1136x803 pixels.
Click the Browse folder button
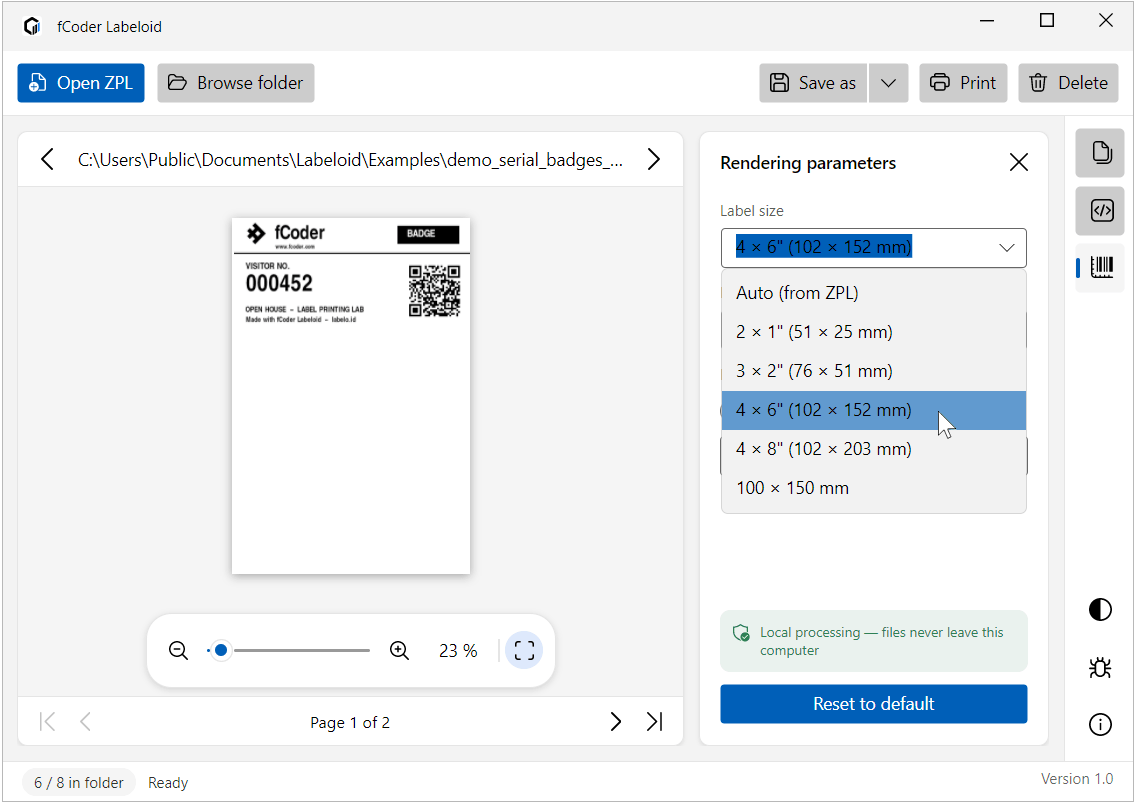(x=235, y=83)
